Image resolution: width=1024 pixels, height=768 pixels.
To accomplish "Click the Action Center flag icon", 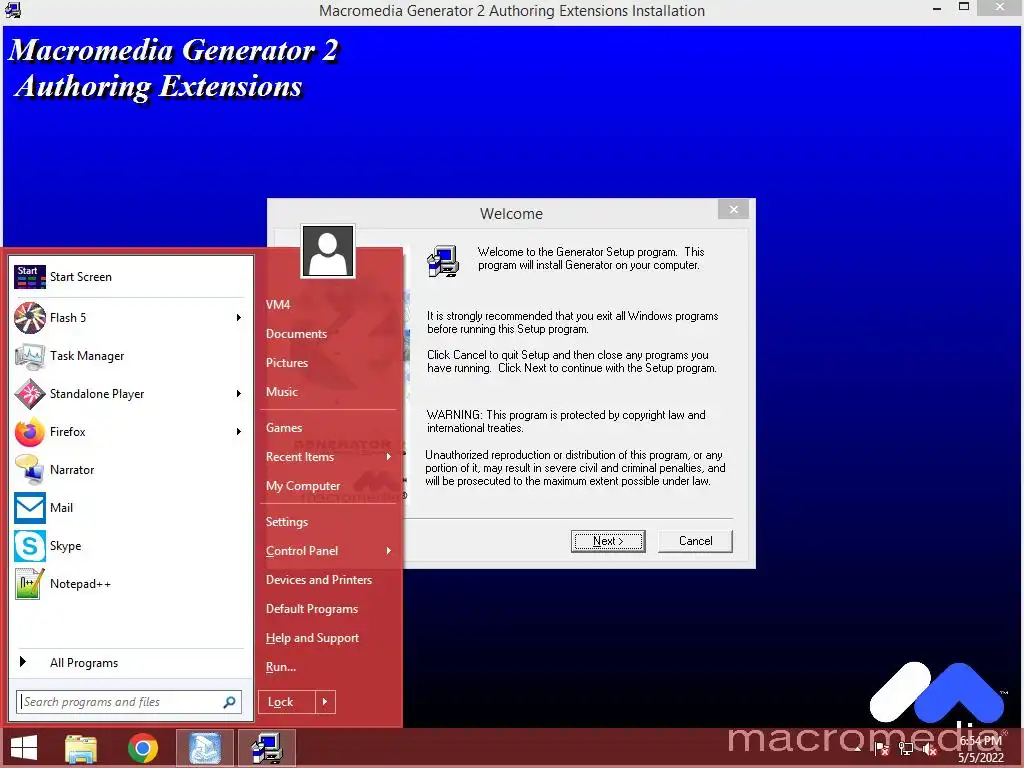I will point(882,748).
